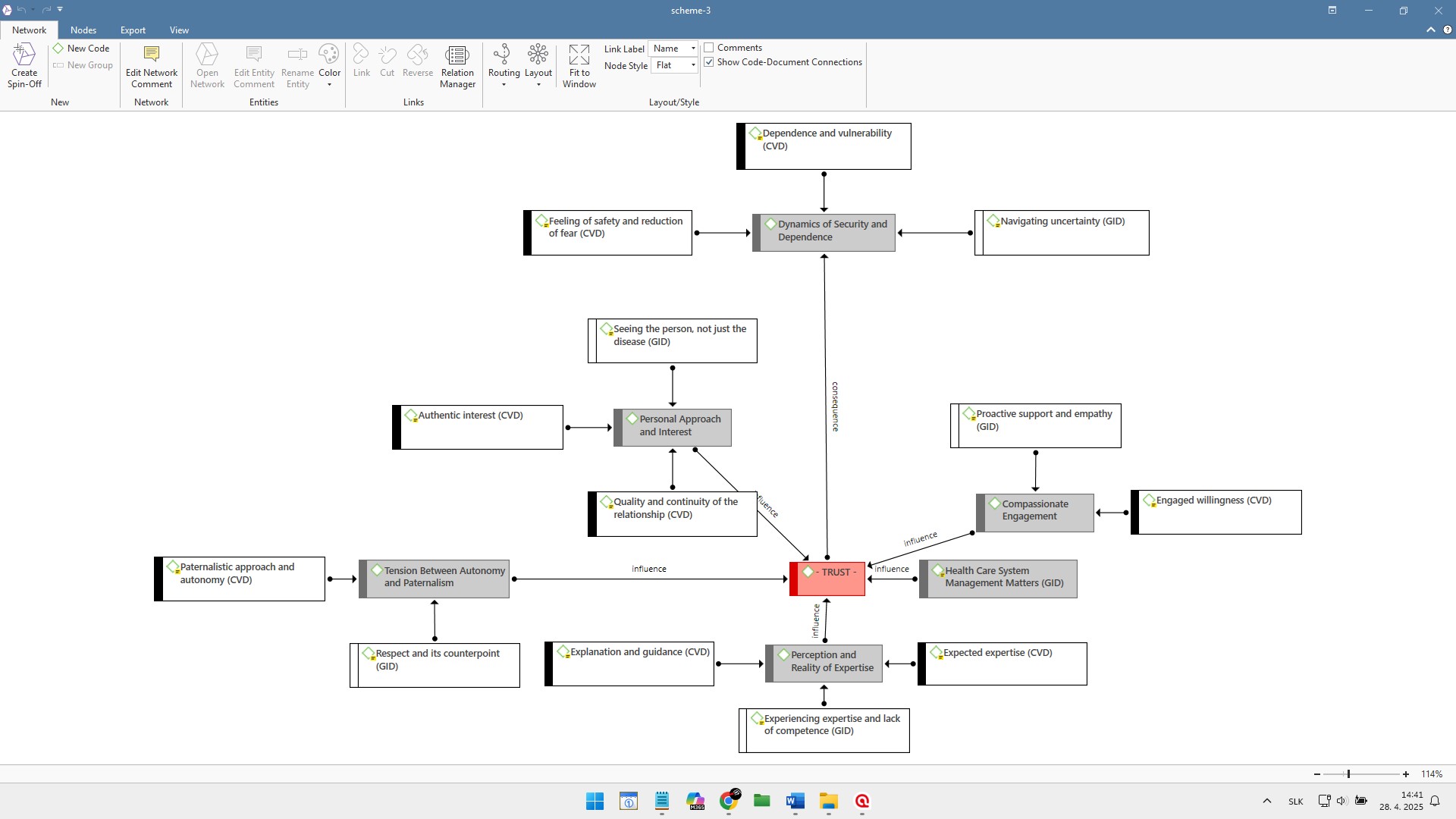The width and height of the screenshot is (1456, 819).
Task: Add a New Code
Action: coord(81,48)
